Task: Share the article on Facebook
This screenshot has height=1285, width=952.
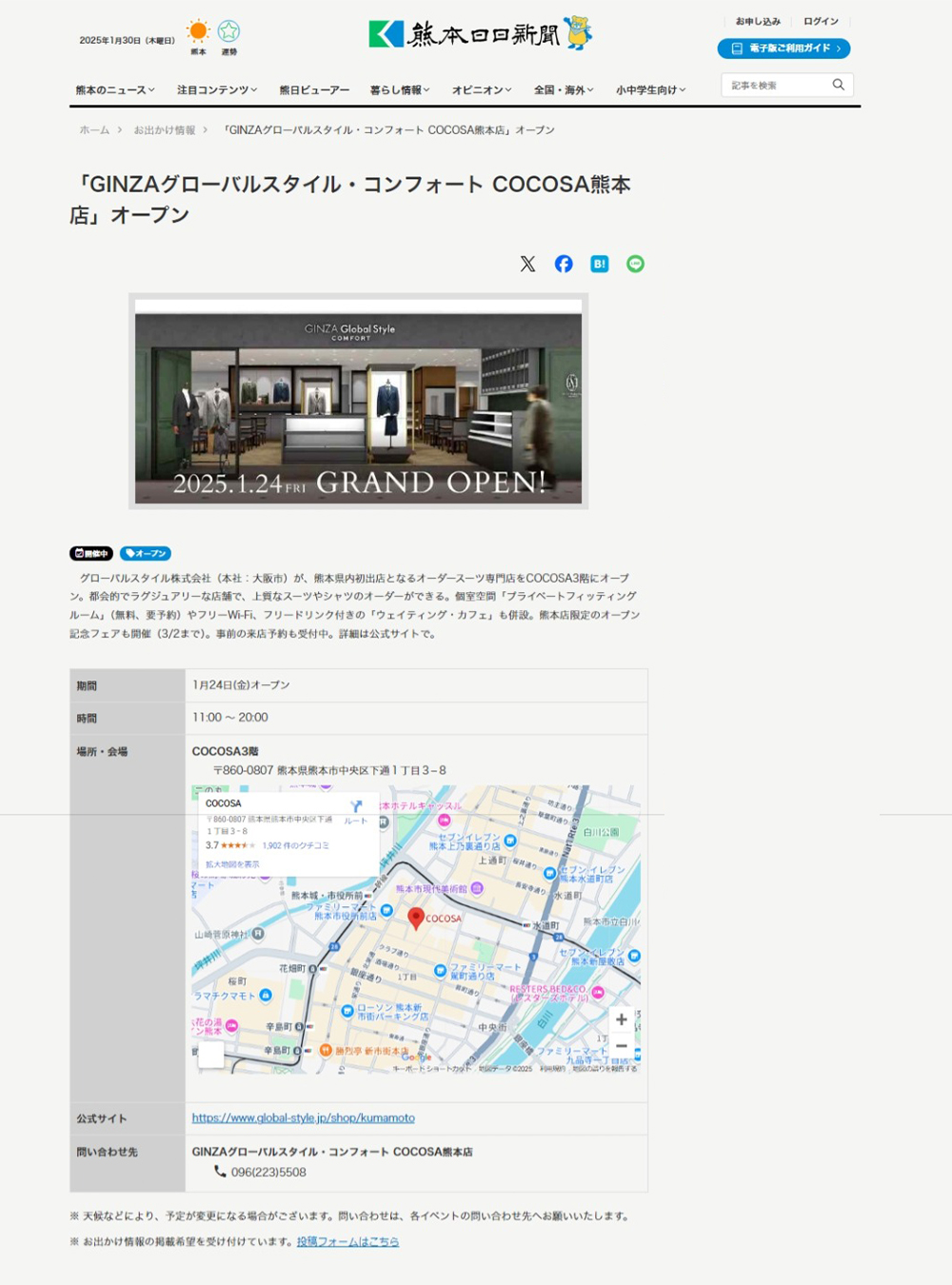Action: click(x=564, y=264)
